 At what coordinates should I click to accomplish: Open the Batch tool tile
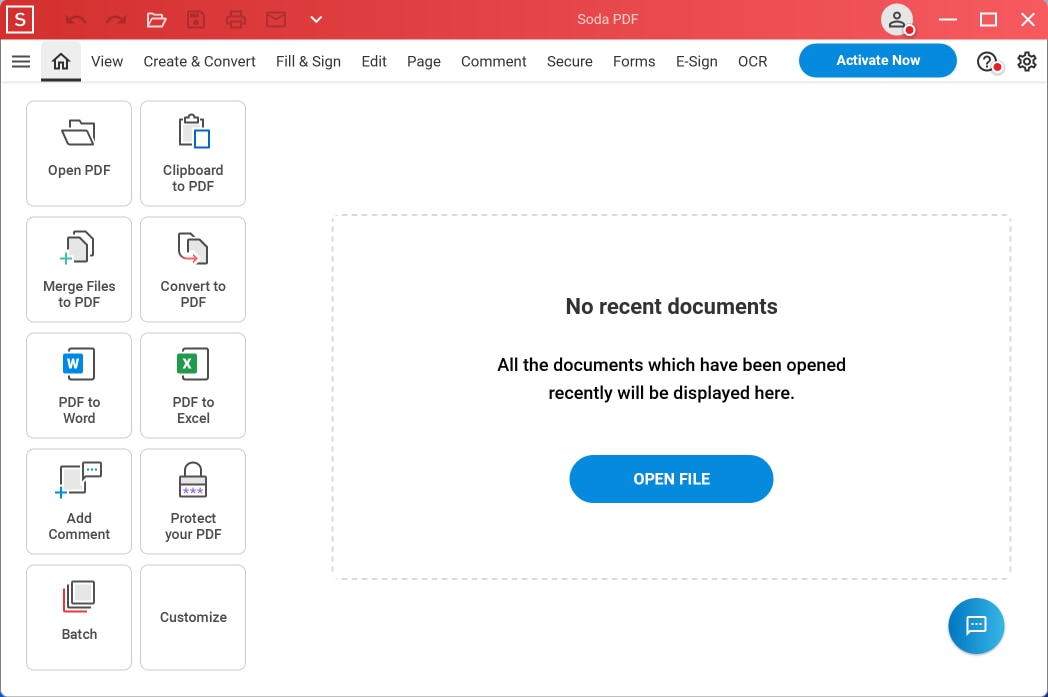[x=79, y=617]
